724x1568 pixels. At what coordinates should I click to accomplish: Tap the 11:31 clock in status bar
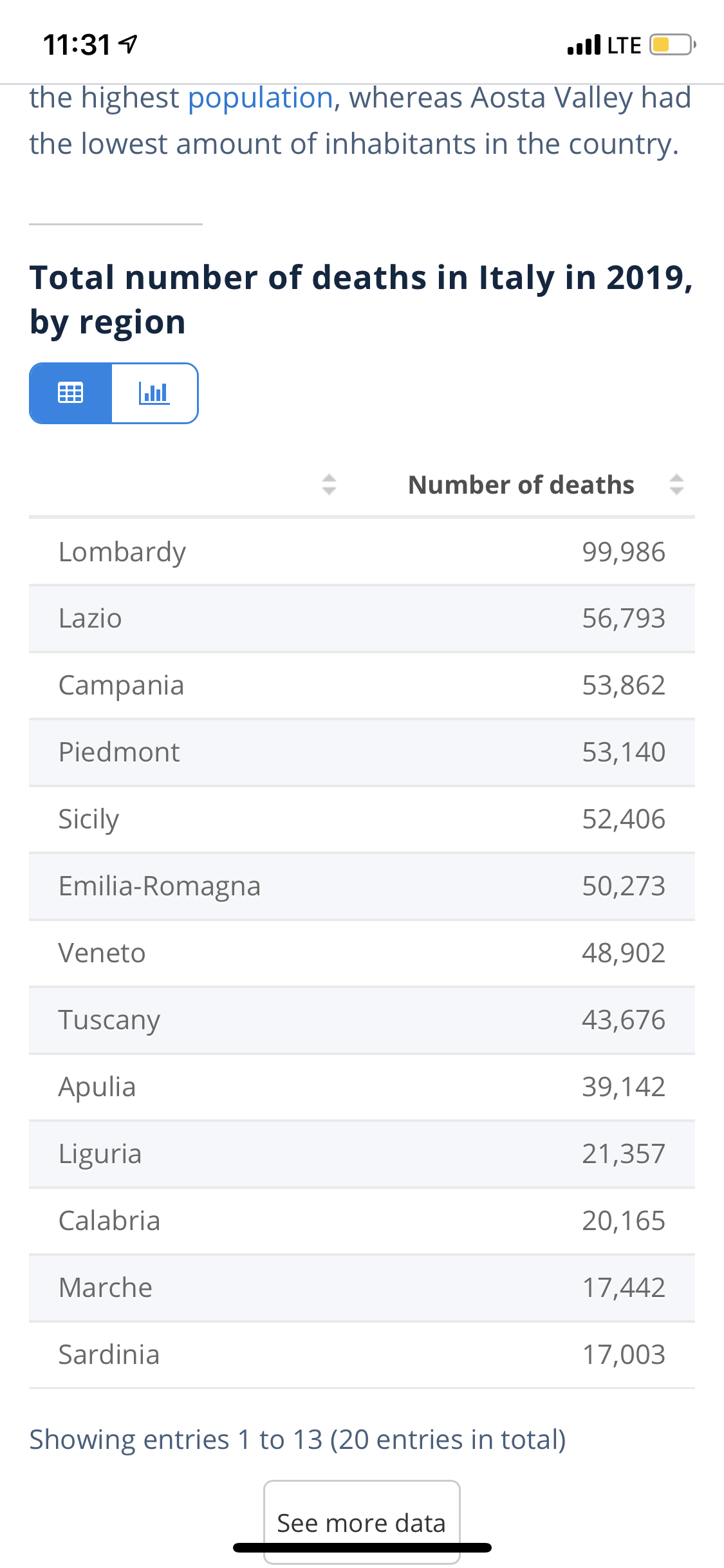tap(77, 45)
